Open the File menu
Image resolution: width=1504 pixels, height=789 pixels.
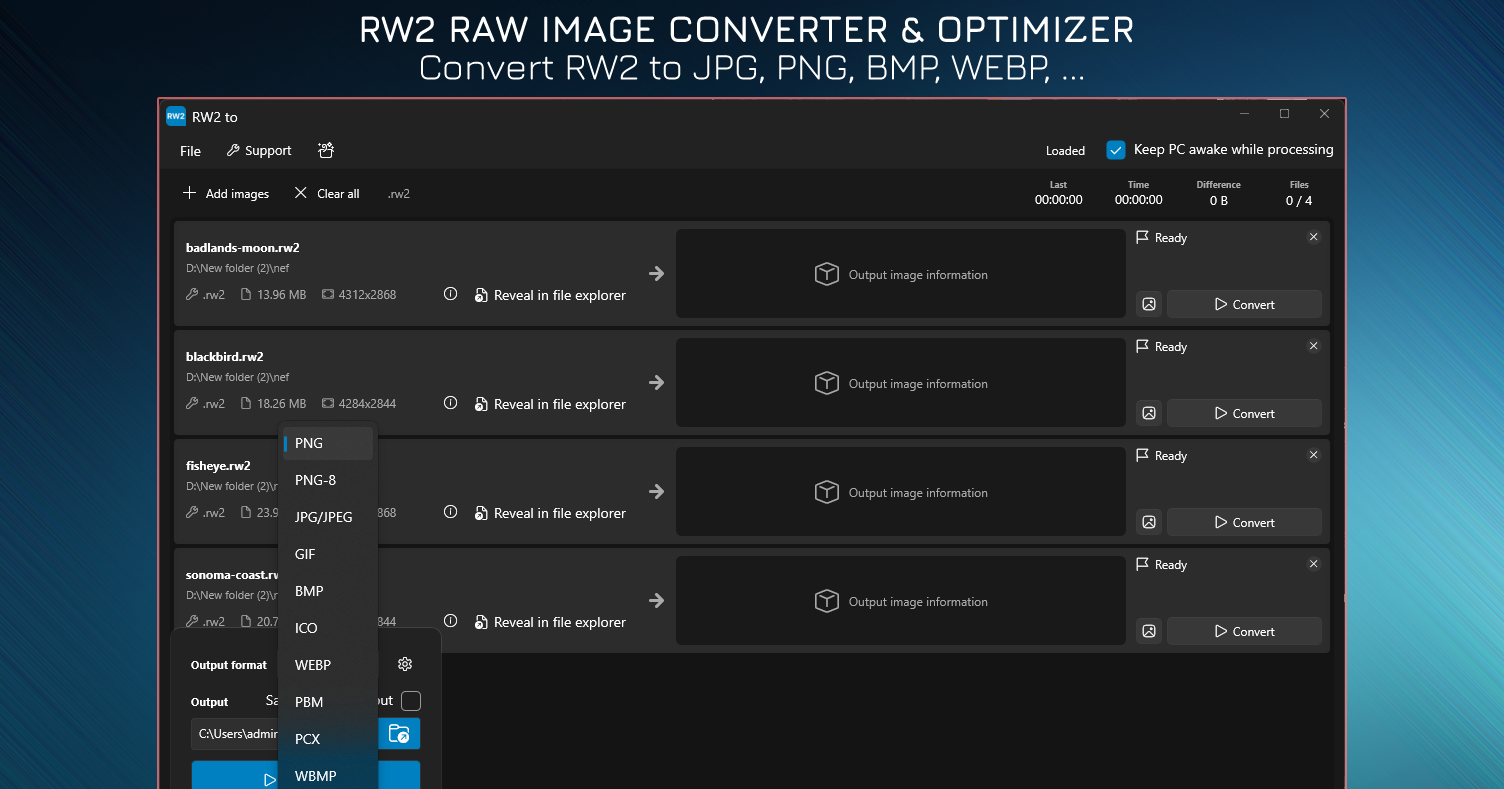189,150
